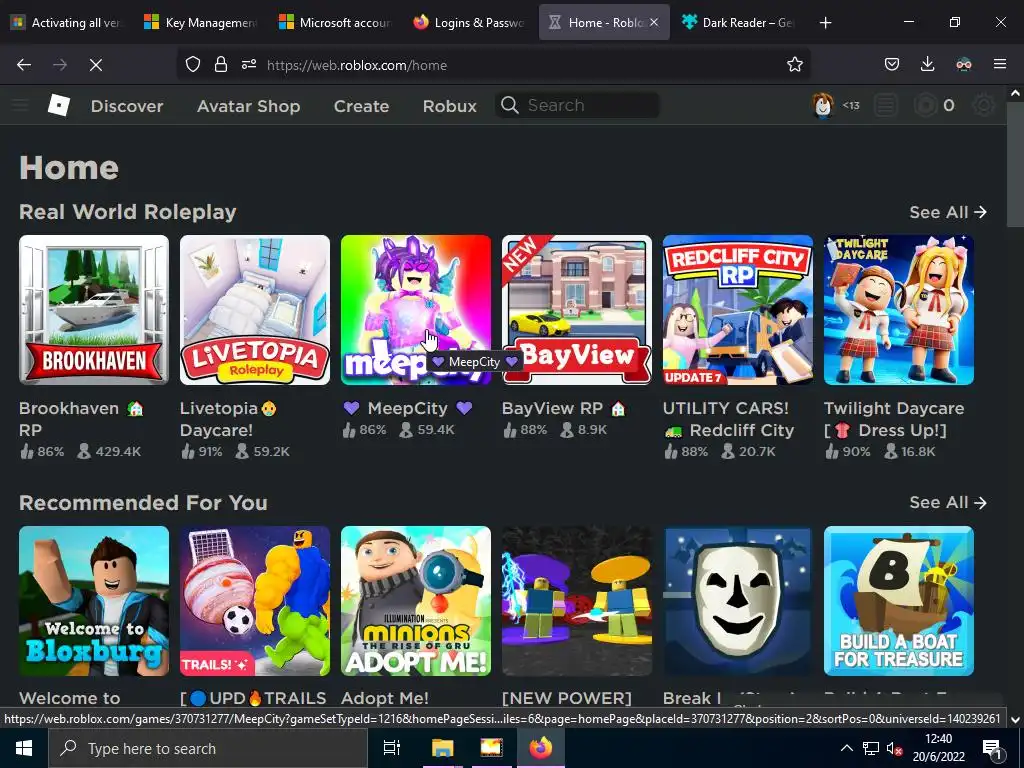Image resolution: width=1024 pixels, height=768 pixels.
Task: Show site security padlock info
Action: [x=221, y=65]
